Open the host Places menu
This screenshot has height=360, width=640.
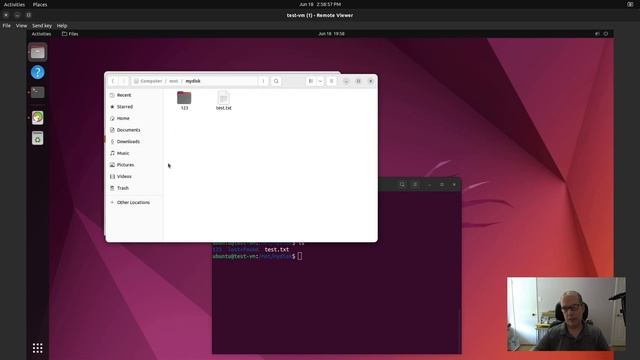coord(40,4)
